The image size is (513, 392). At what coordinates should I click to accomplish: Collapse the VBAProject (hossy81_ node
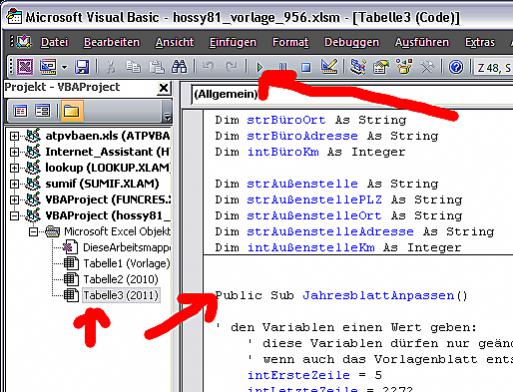14,216
